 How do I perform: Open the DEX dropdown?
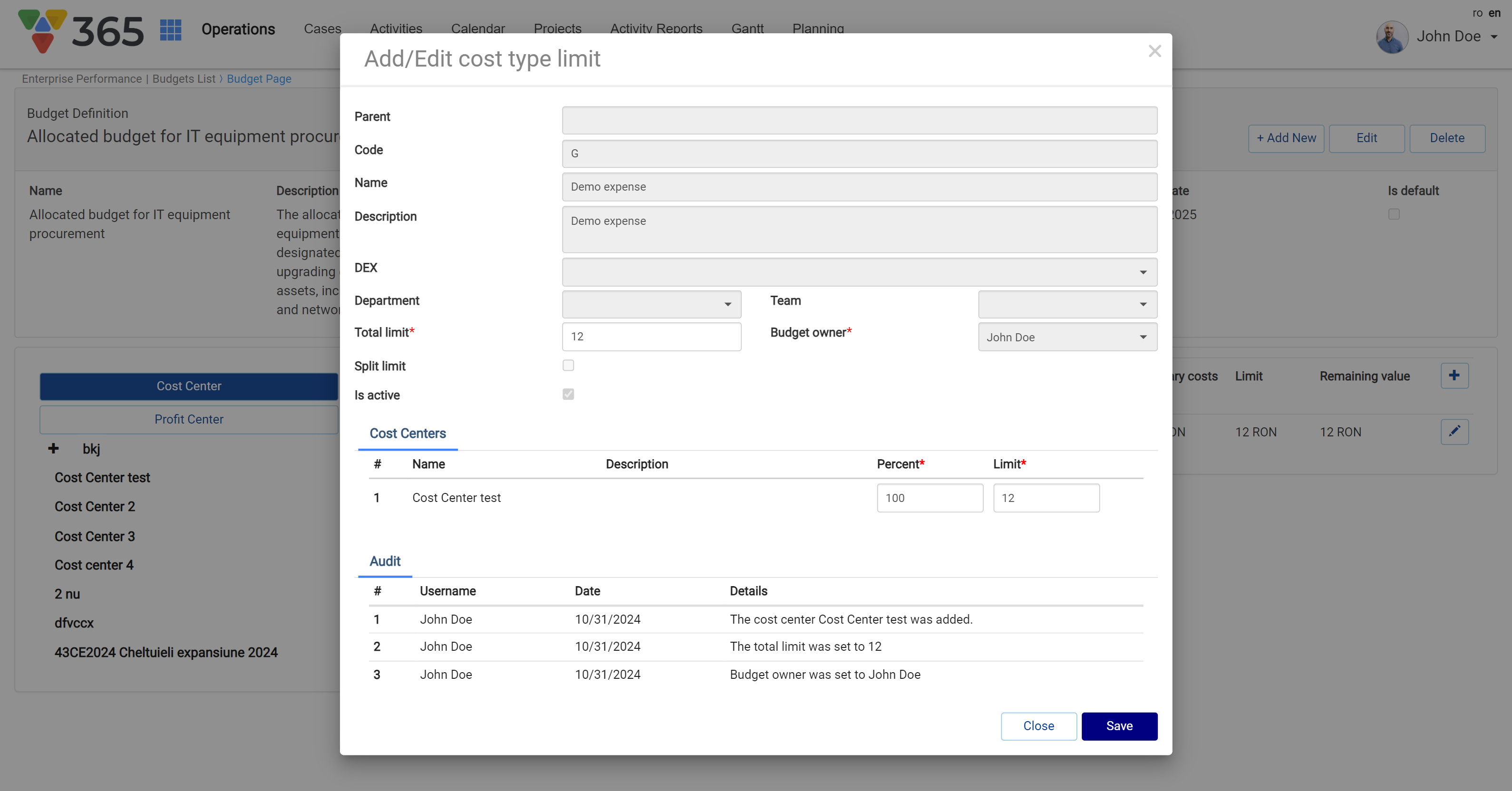(x=859, y=272)
